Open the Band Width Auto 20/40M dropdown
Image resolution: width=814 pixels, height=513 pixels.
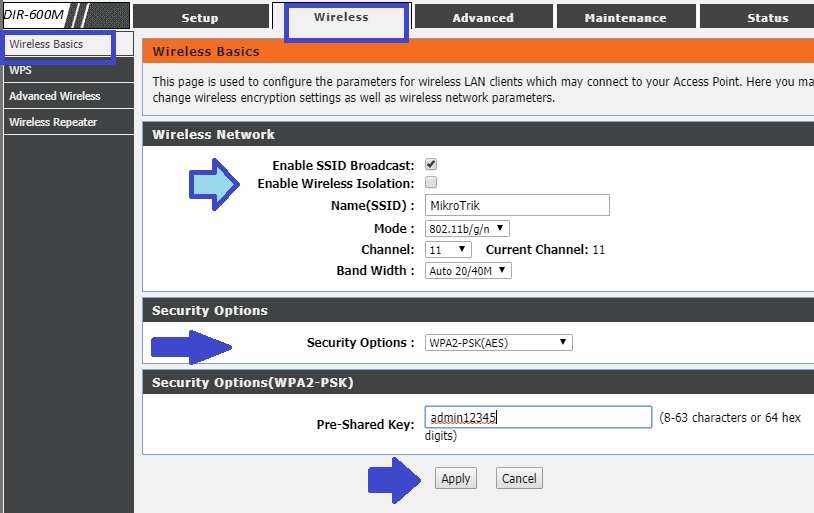468,271
